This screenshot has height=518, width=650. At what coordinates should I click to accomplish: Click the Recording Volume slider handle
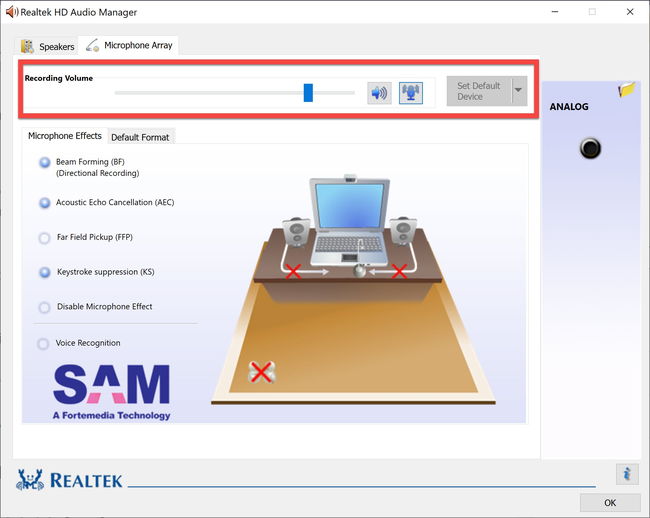pyautogui.click(x=308, y=93)
